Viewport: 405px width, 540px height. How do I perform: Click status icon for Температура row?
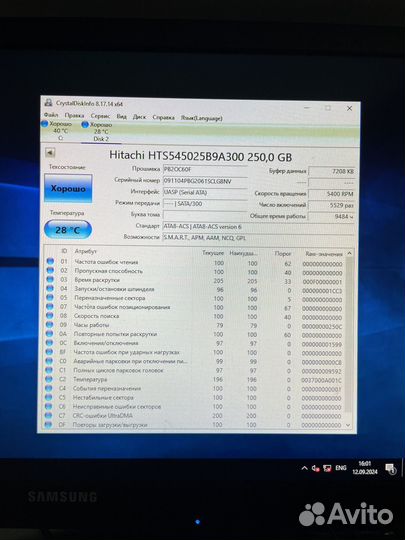tap(49, 379)
